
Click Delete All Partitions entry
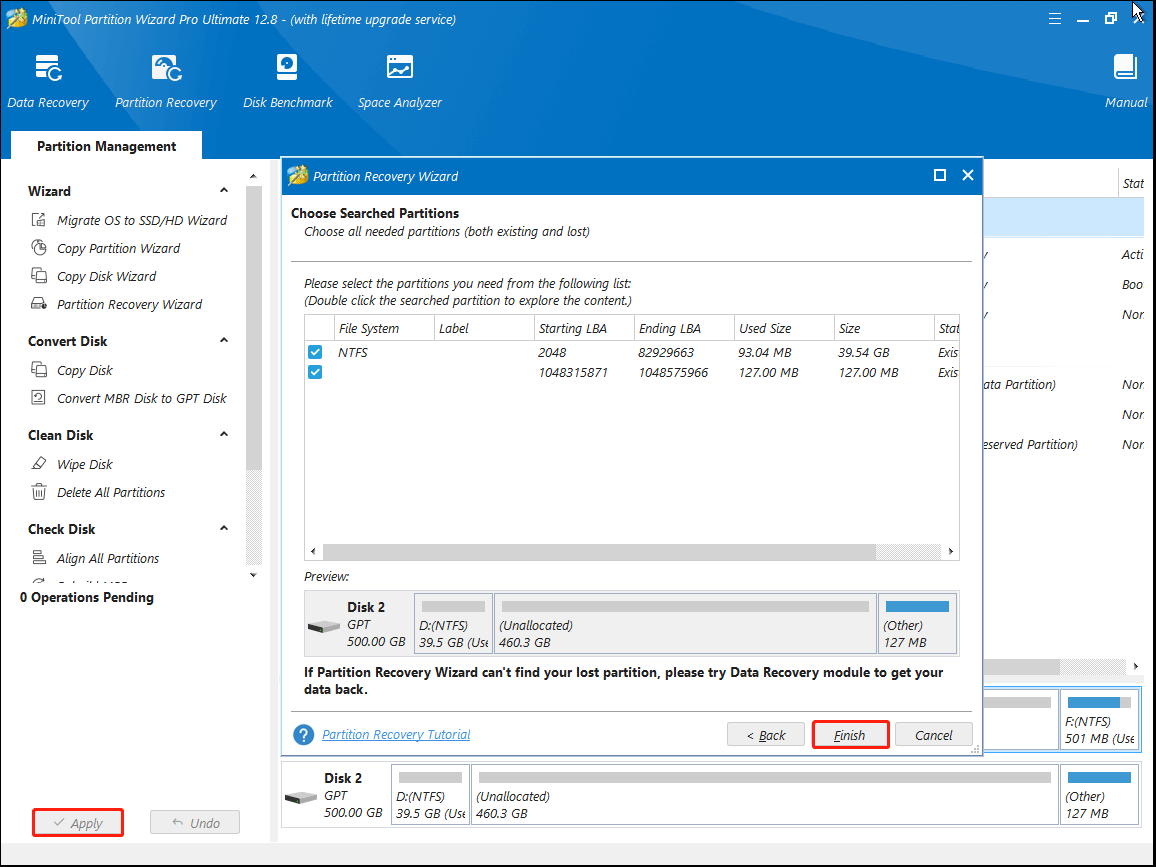111,492
